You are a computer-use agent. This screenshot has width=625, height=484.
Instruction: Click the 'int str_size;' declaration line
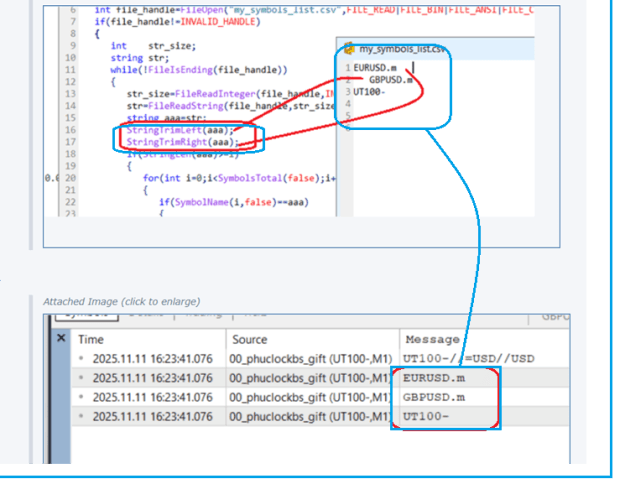pyautogui.click(x=153, y=46)
